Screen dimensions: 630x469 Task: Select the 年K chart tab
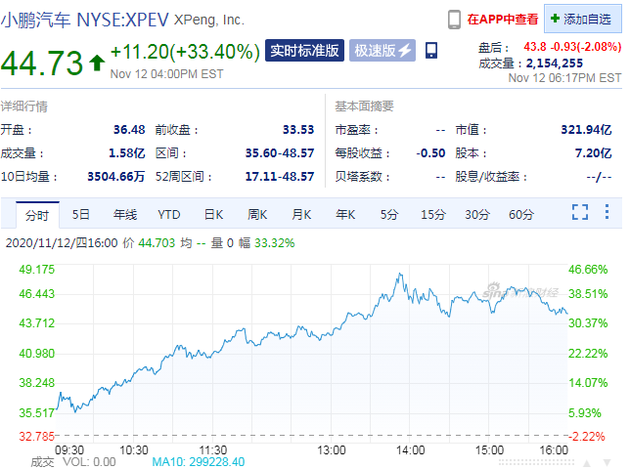(x=346, y=215)
